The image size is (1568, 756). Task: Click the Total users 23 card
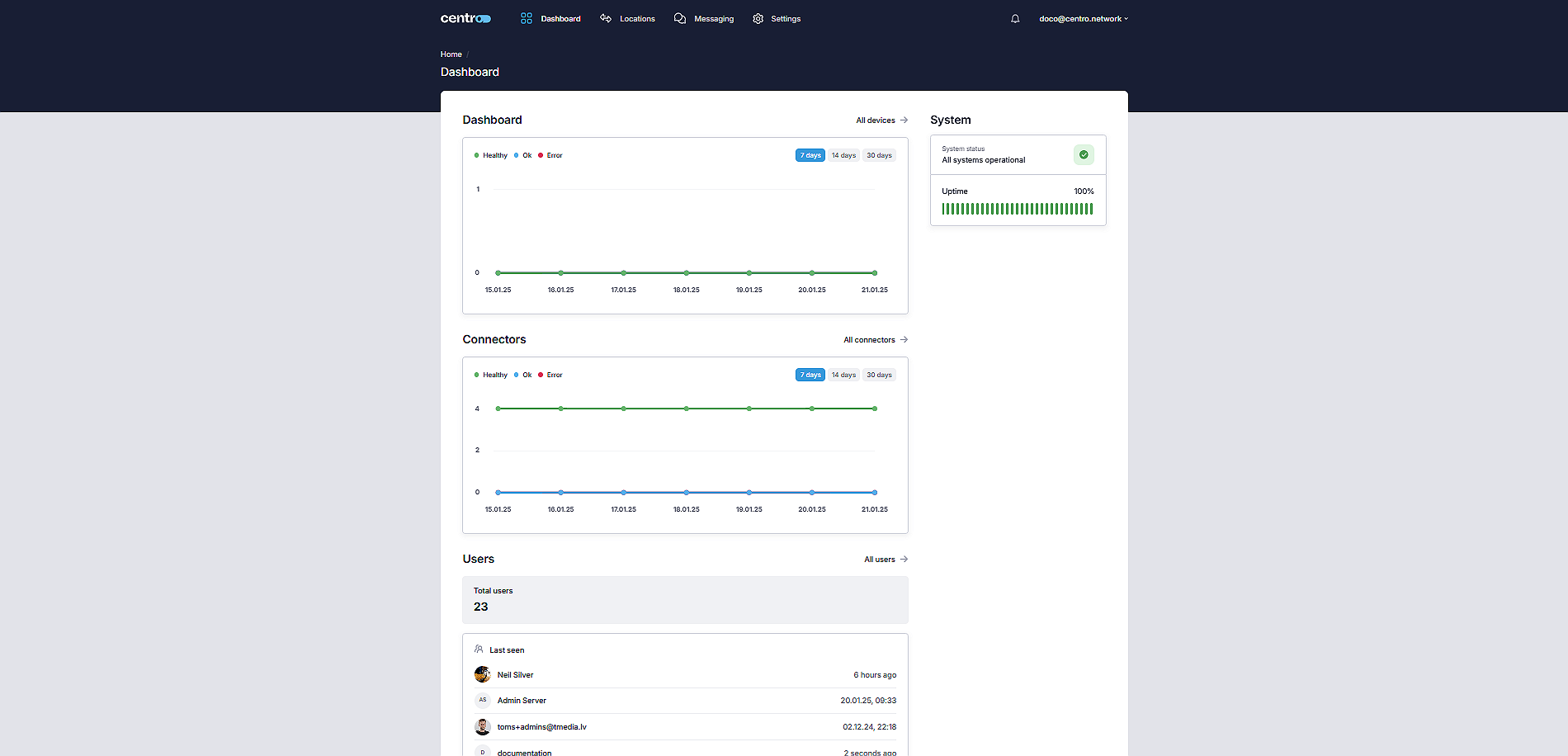(685, 600)
